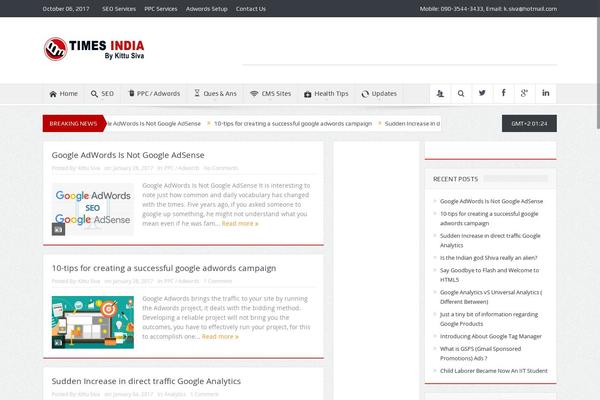600x400 pixels.
Task: Click the search magnifier icon in navbar
Action: click(461, 93)
